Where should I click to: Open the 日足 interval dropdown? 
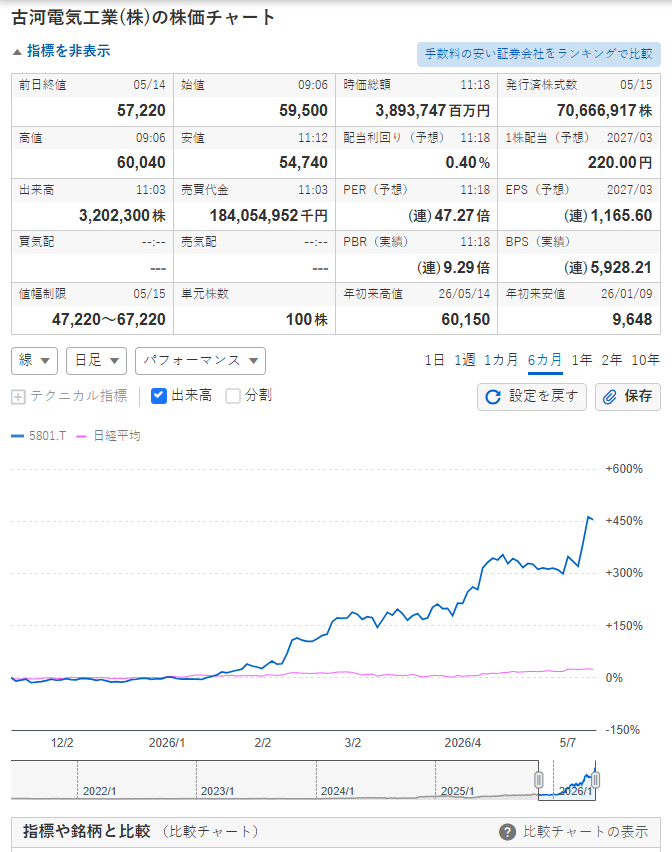coord(96,361)
